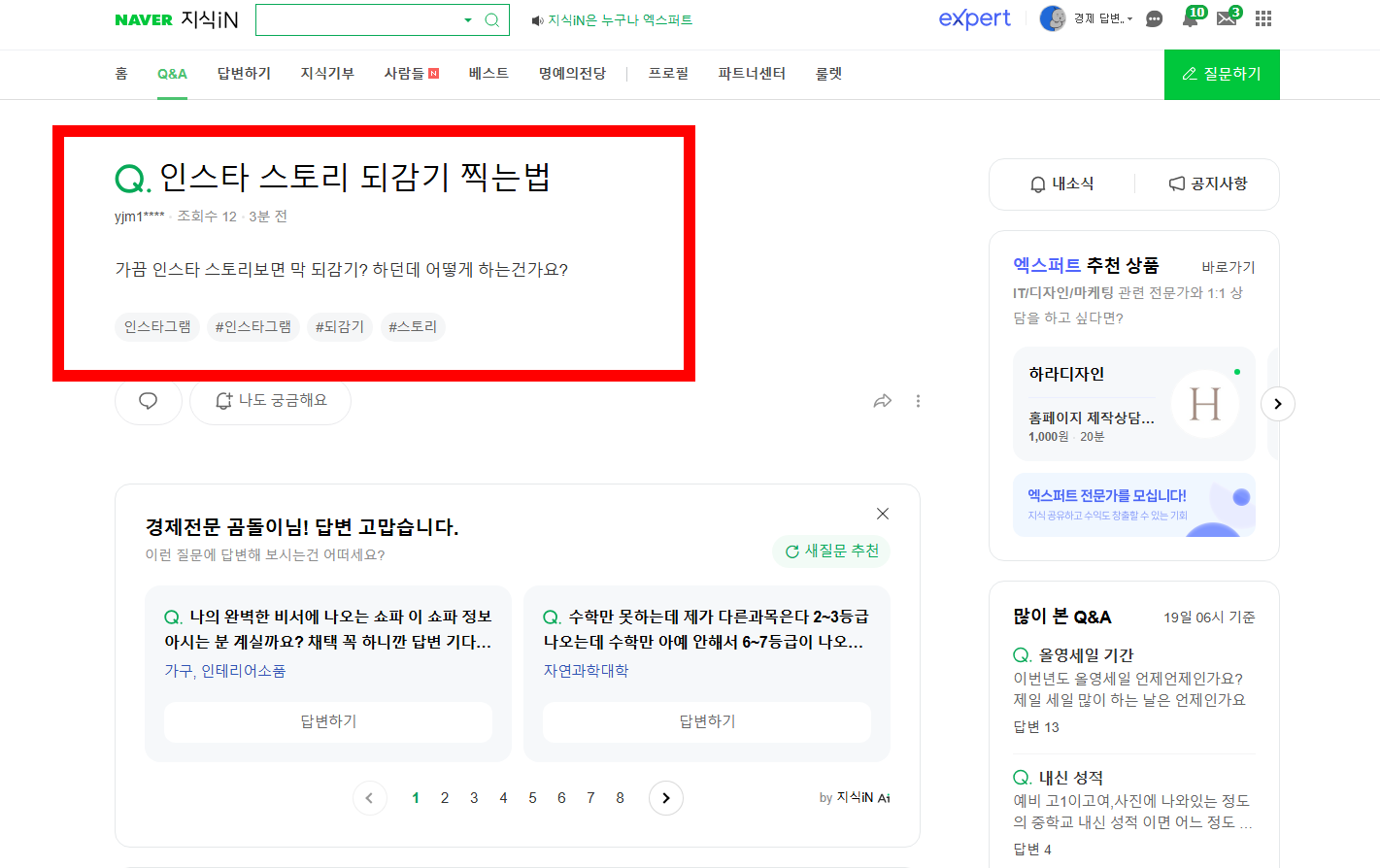Select recommendation page 3

tap(474, 798)
